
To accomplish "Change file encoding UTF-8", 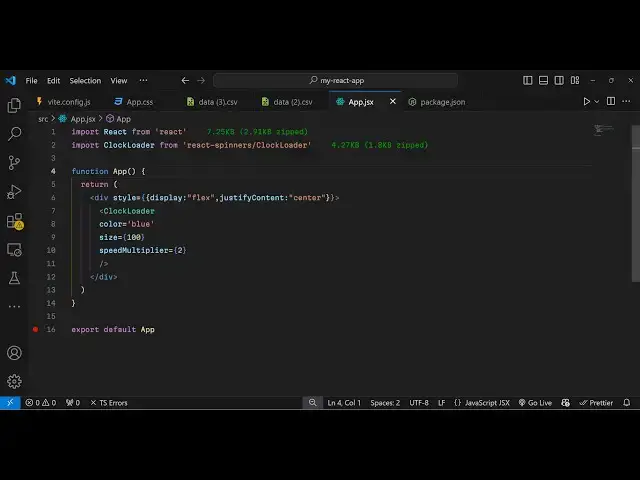I will (419, 403).
